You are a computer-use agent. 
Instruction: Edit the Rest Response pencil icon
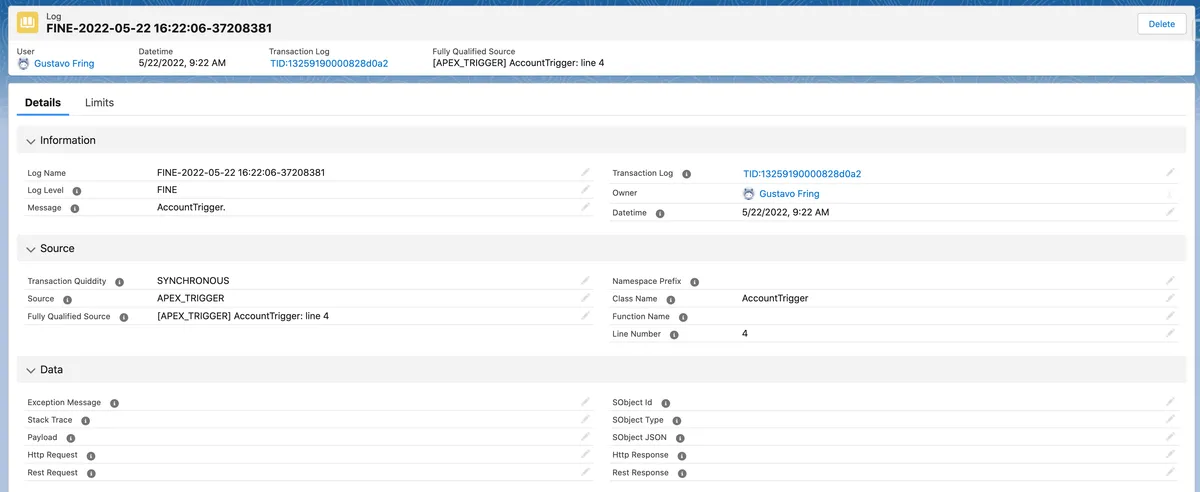coord(1170,472)
